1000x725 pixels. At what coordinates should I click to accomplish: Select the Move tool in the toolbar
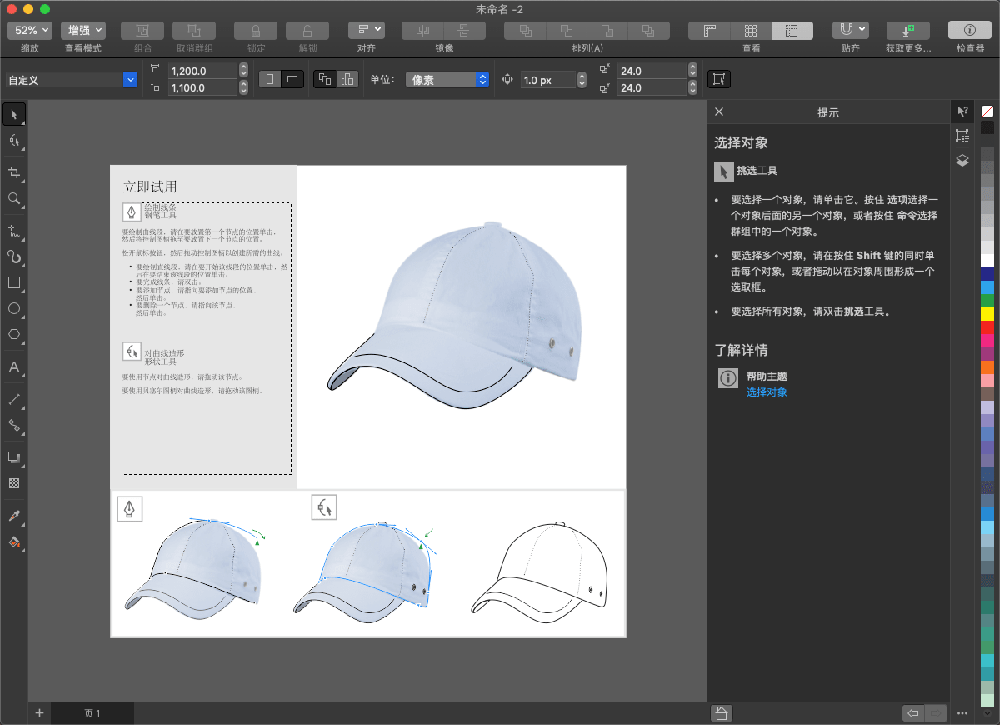(x=13, y=114)
